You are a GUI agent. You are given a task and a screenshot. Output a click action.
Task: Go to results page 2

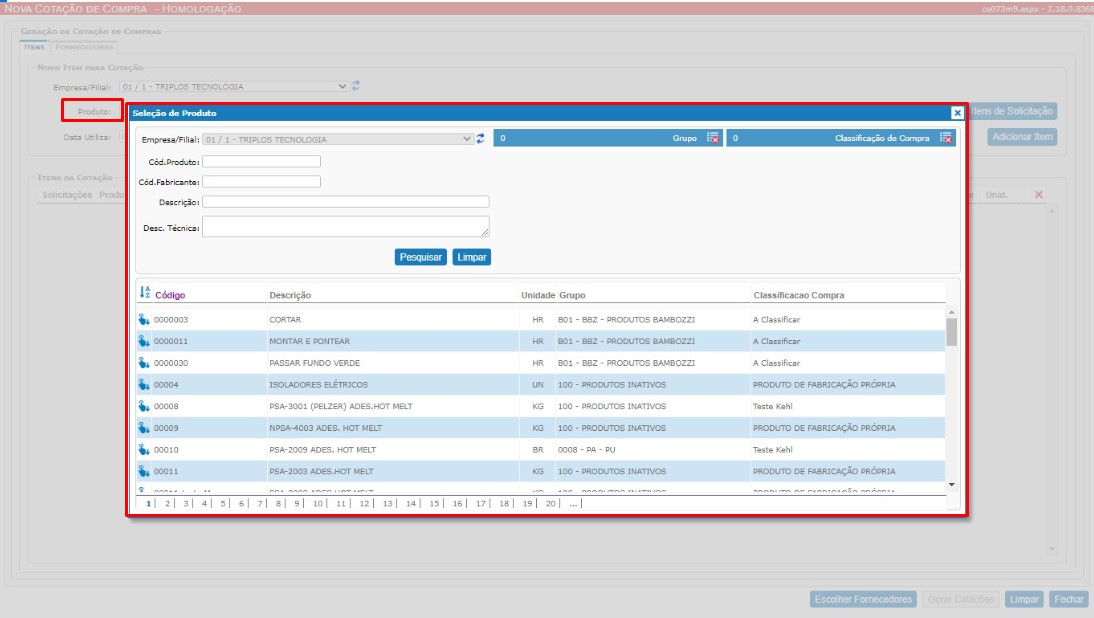[x=167, y=503]
